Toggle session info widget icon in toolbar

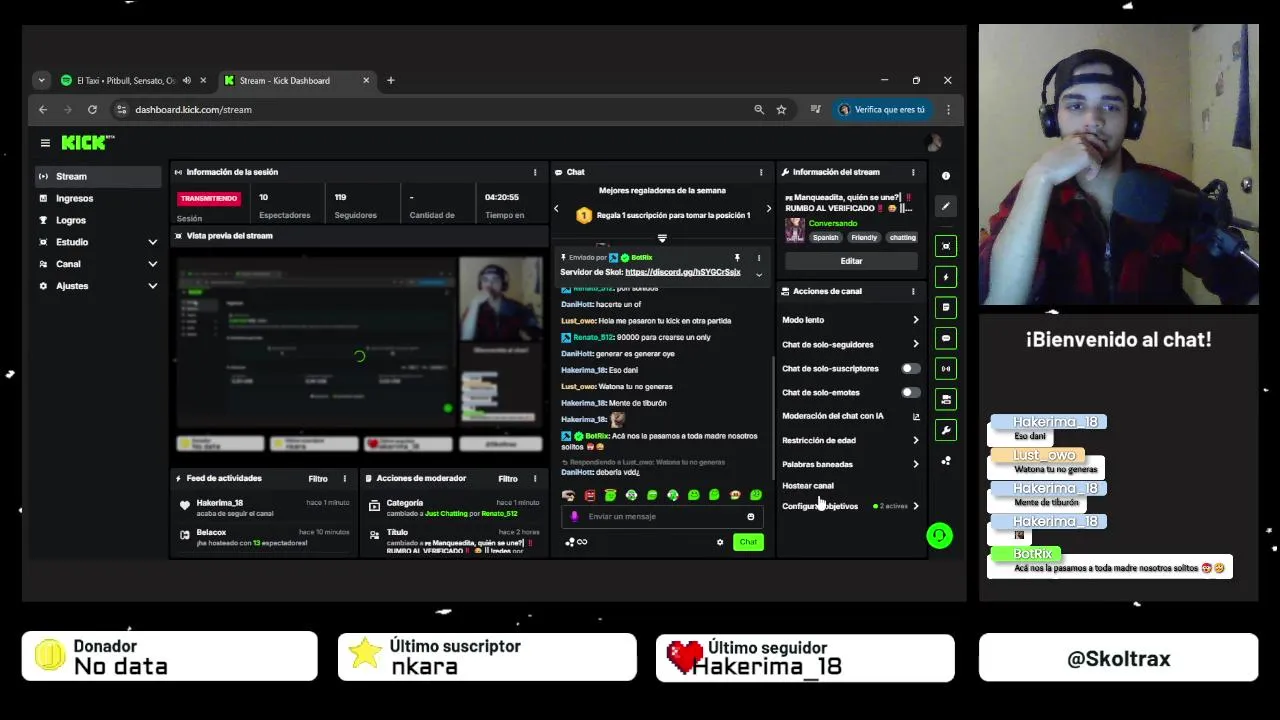point(946,369)
